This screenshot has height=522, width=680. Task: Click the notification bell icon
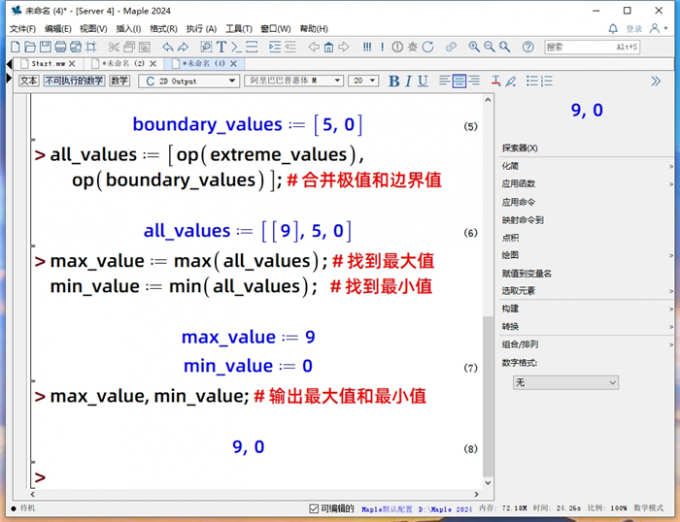pyautogui.click(x=613, y=29)
